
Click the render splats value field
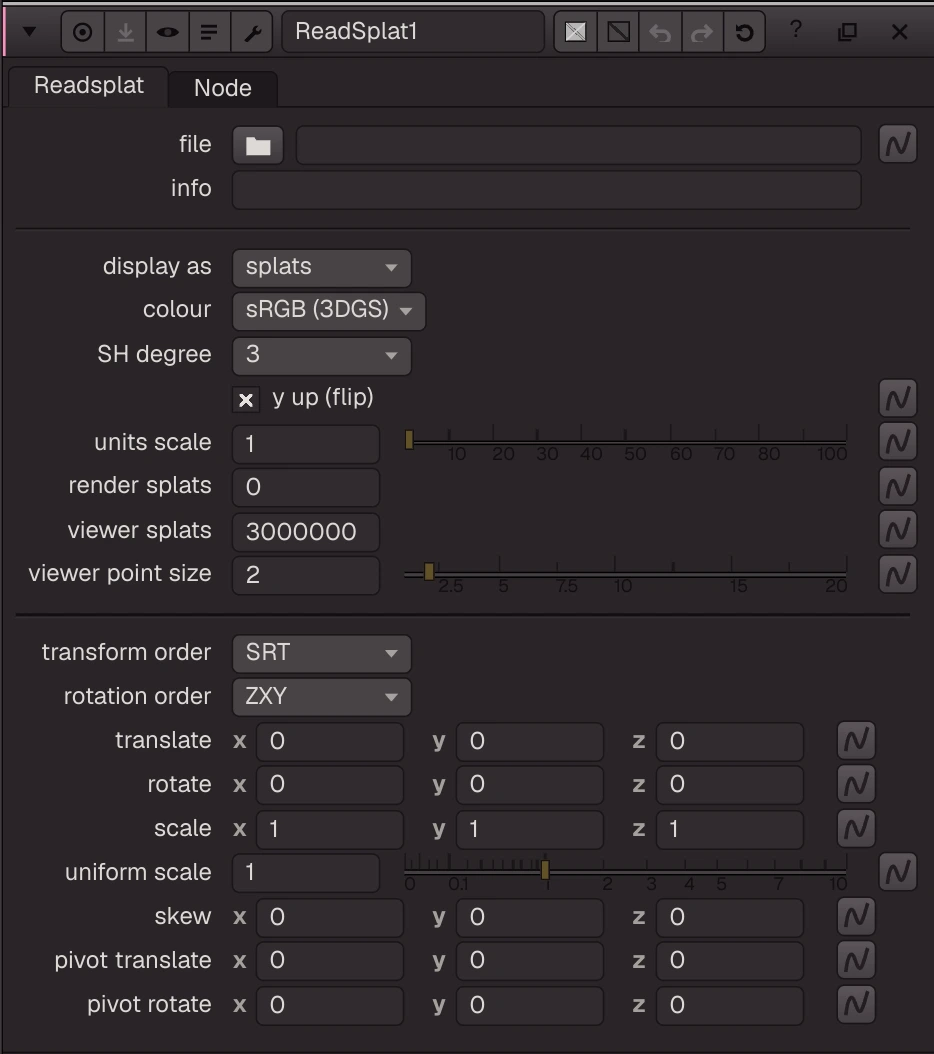point(306,487)
